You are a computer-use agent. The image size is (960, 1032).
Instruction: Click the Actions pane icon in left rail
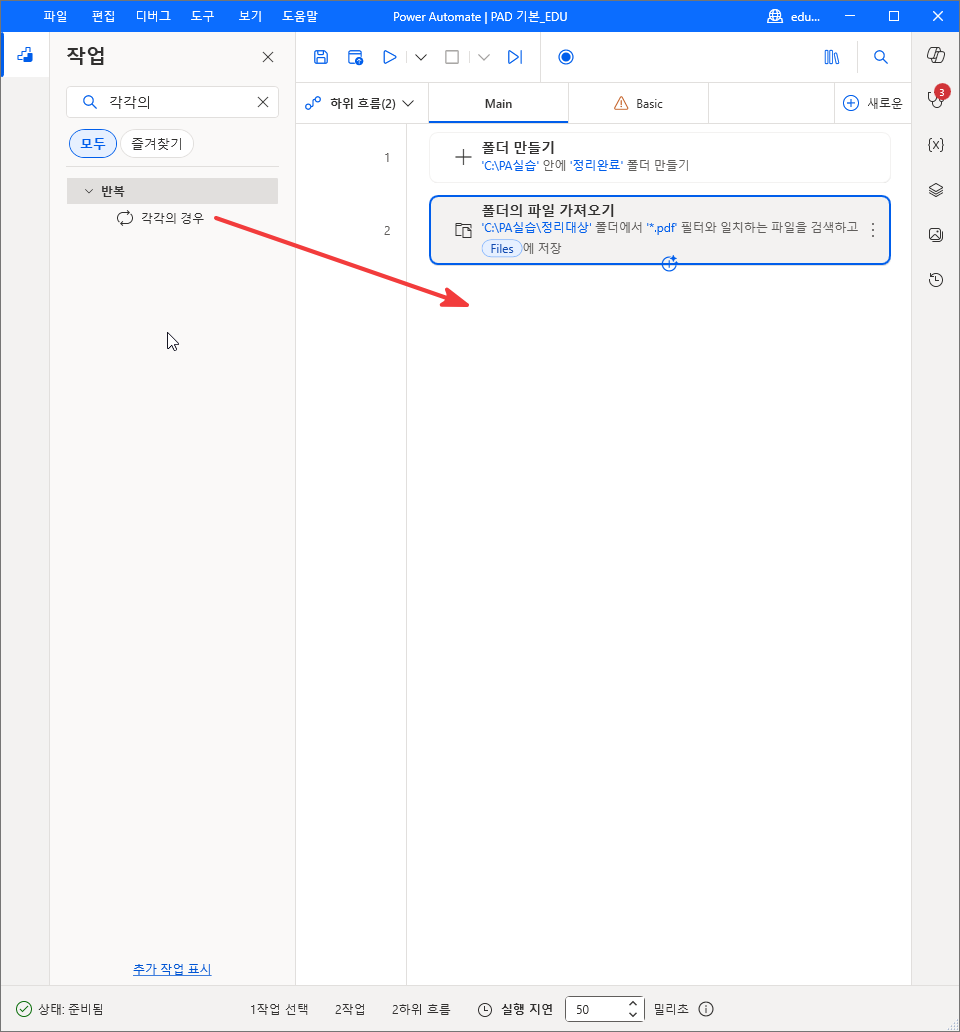pyautogui.click(x=25, y=55)
